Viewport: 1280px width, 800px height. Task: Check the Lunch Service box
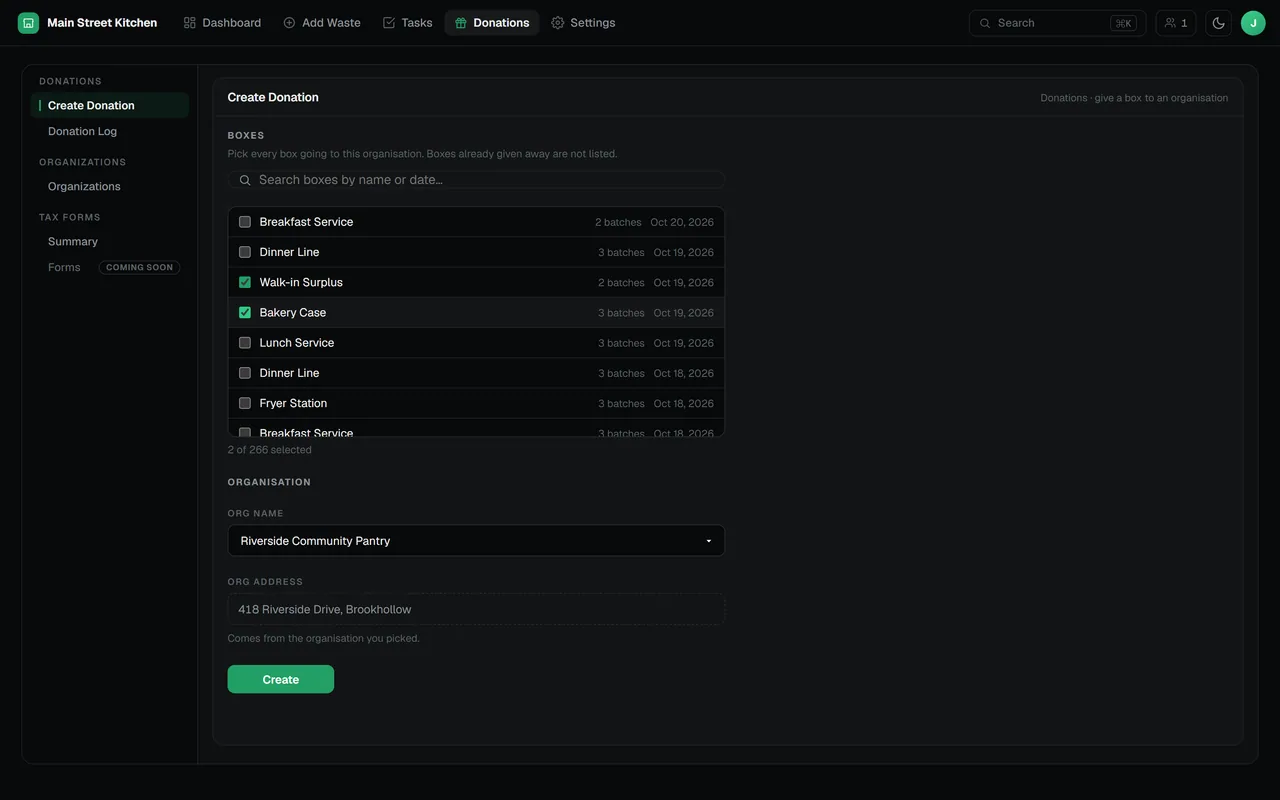point(245,343)
